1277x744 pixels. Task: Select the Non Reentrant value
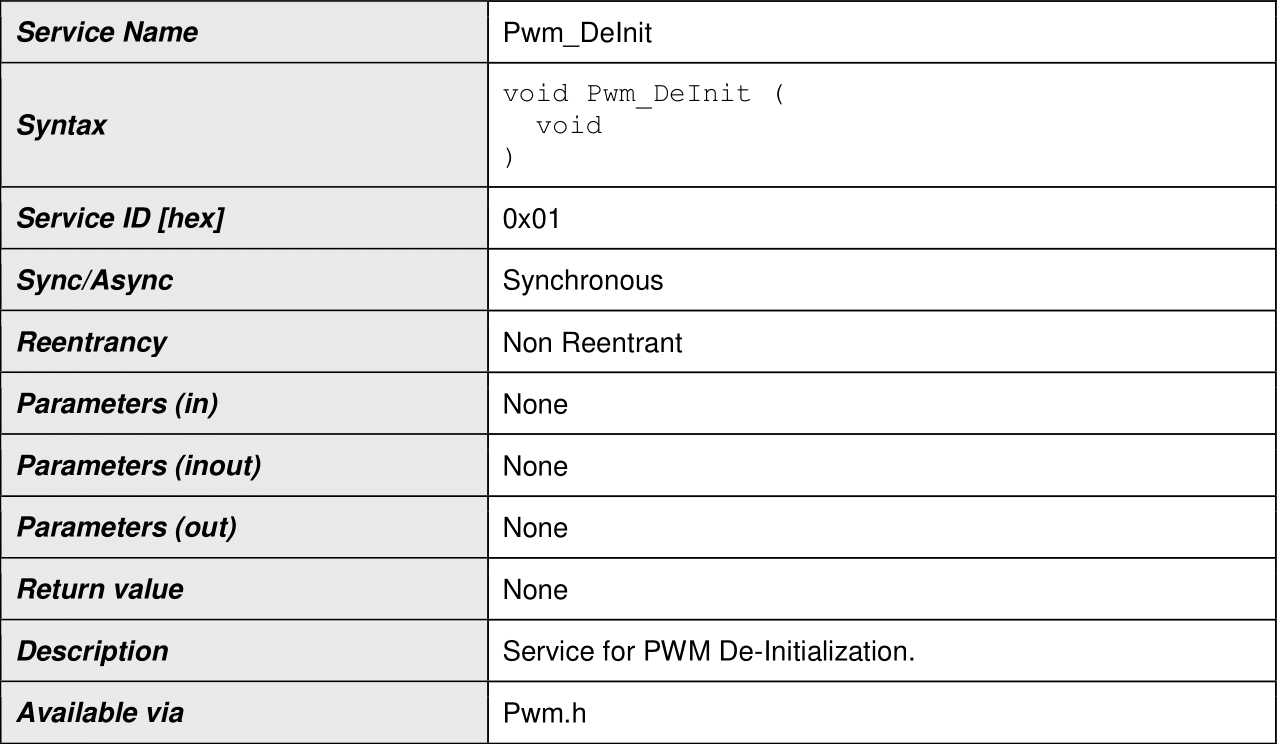coord(592,343)
